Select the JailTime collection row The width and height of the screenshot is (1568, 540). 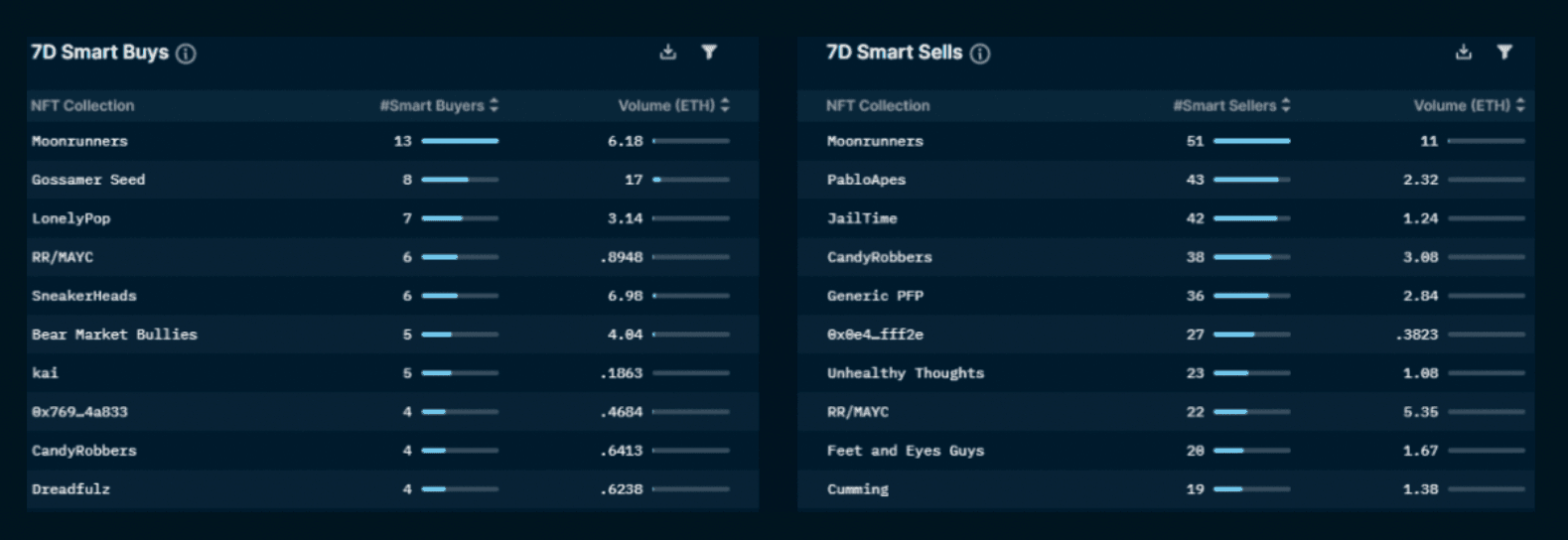[1166, 218]
